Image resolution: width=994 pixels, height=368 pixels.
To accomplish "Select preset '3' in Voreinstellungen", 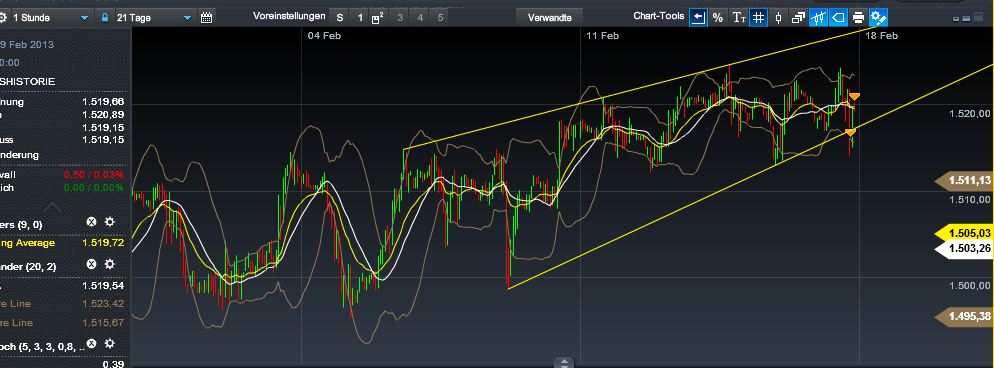I will (400, 18).
